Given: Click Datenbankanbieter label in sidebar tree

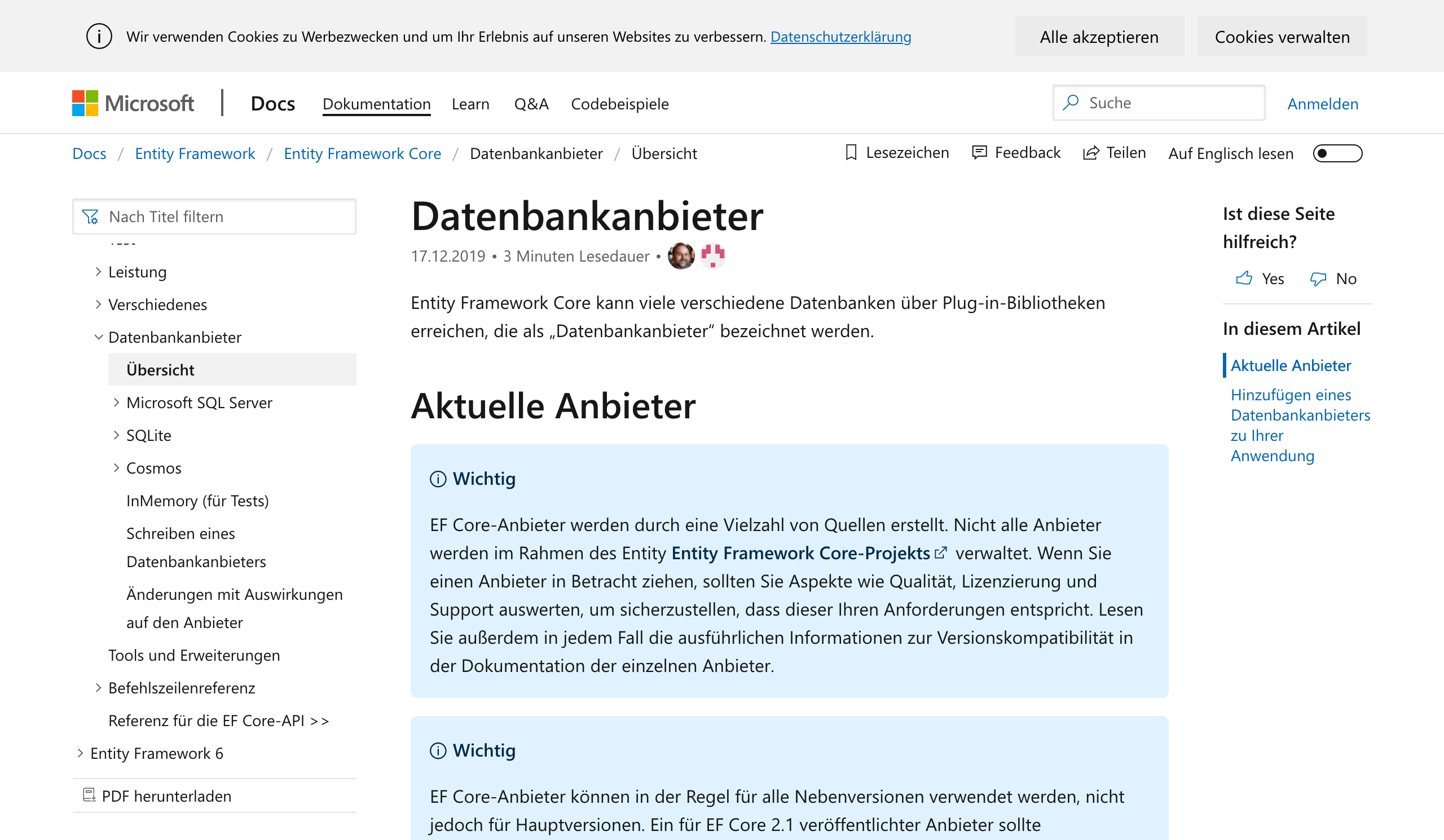Looking at the screenshot, I should tap(175, 337).
